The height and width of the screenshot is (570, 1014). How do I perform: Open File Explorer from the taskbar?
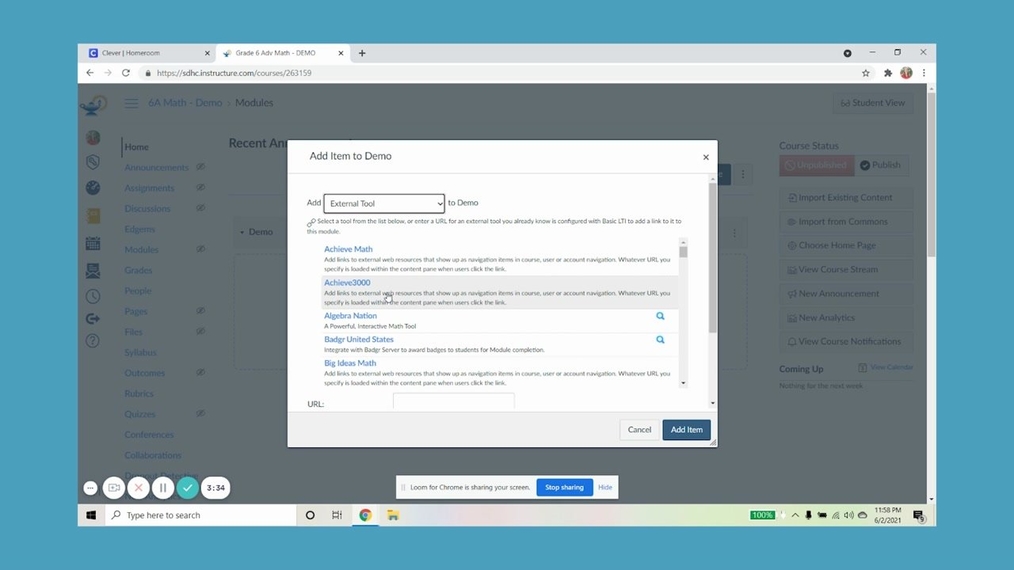393,515
